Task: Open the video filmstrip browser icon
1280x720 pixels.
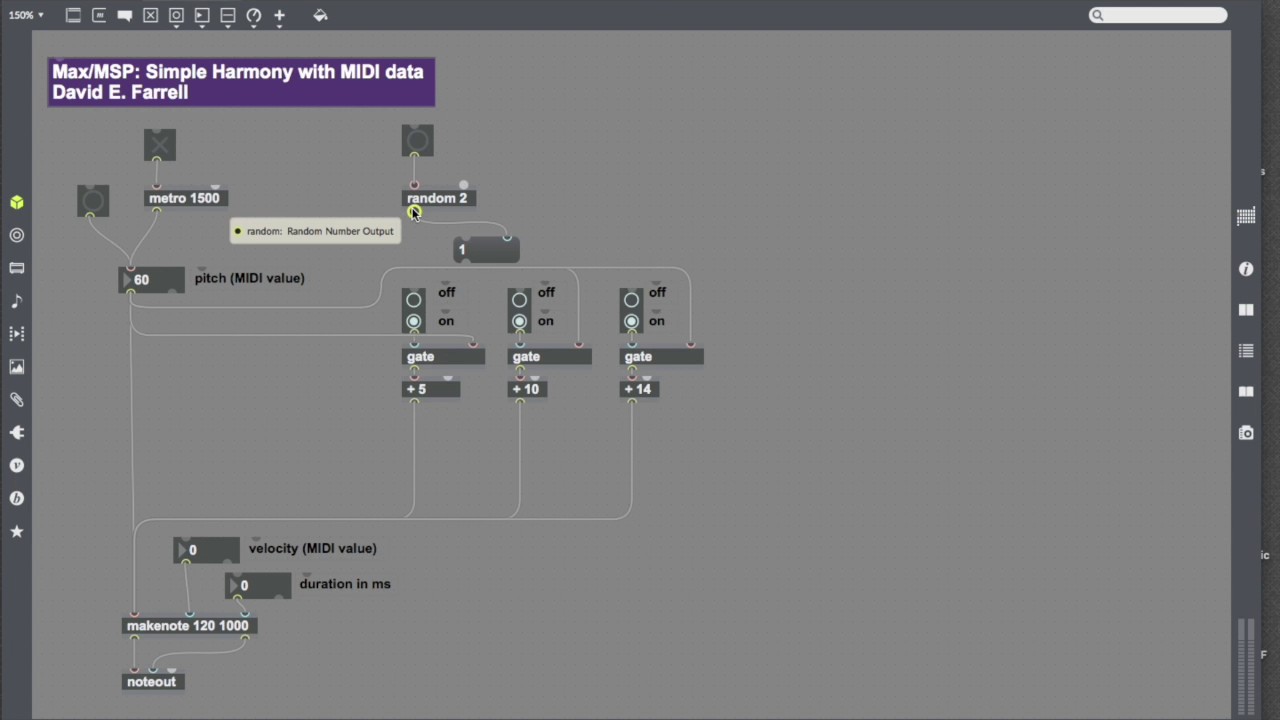Action: [17, 334]
